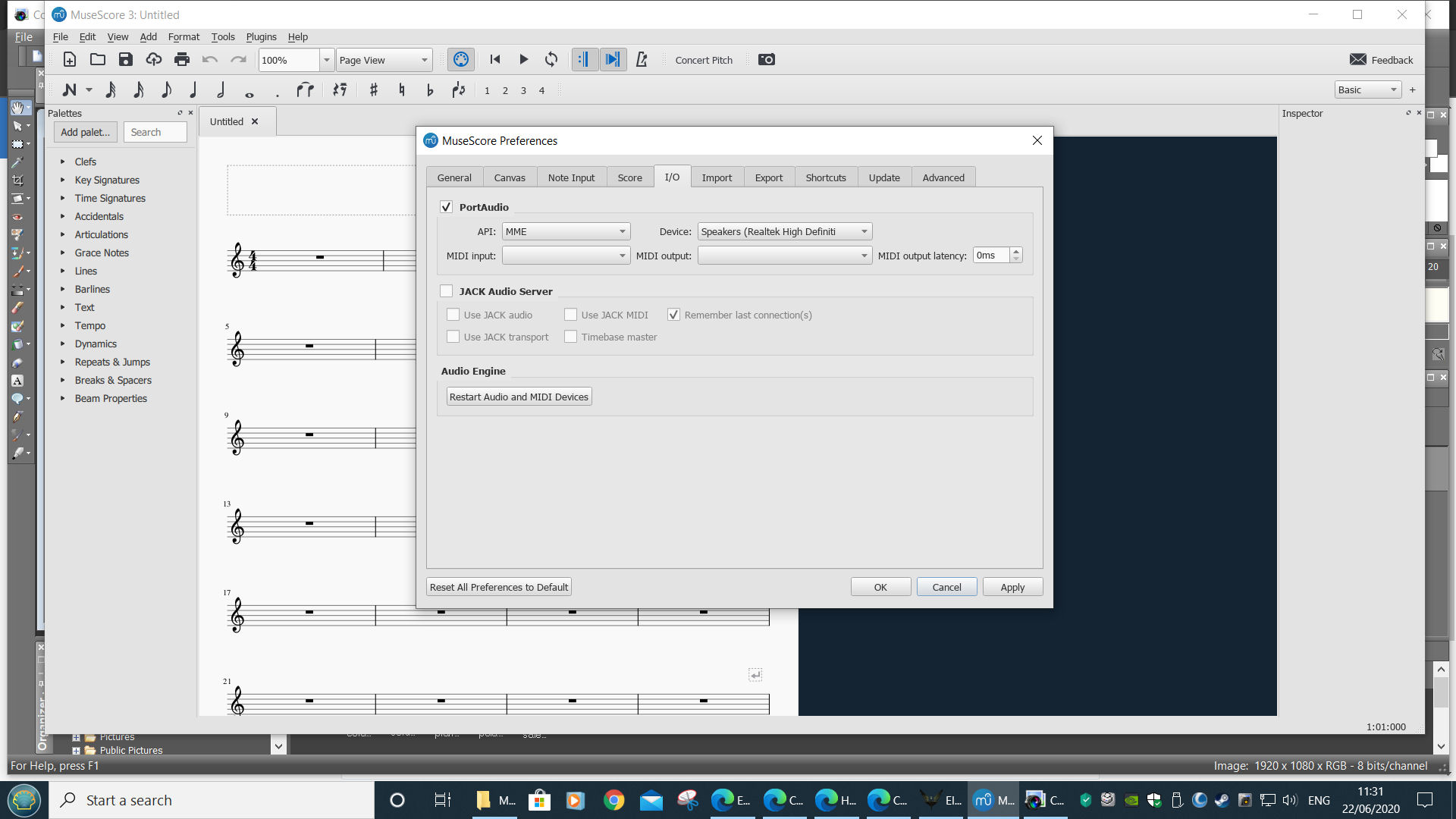The width and height of the screenshot is (1456, 819).
Task: Expand the Dynamics palette
Action: [x=63, y=344]
